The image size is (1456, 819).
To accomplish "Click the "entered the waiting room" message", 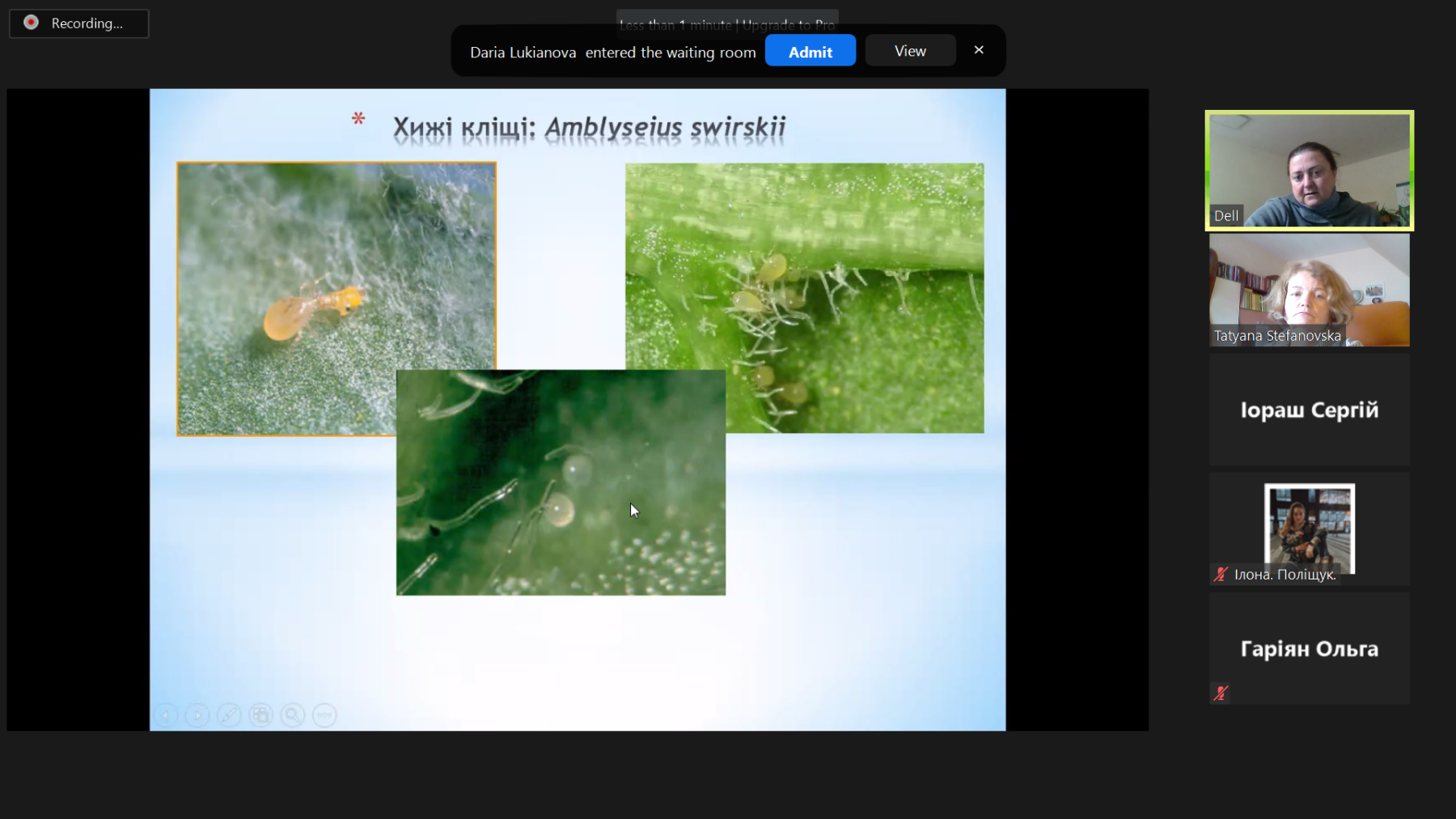I will click(x=671, y=53).
